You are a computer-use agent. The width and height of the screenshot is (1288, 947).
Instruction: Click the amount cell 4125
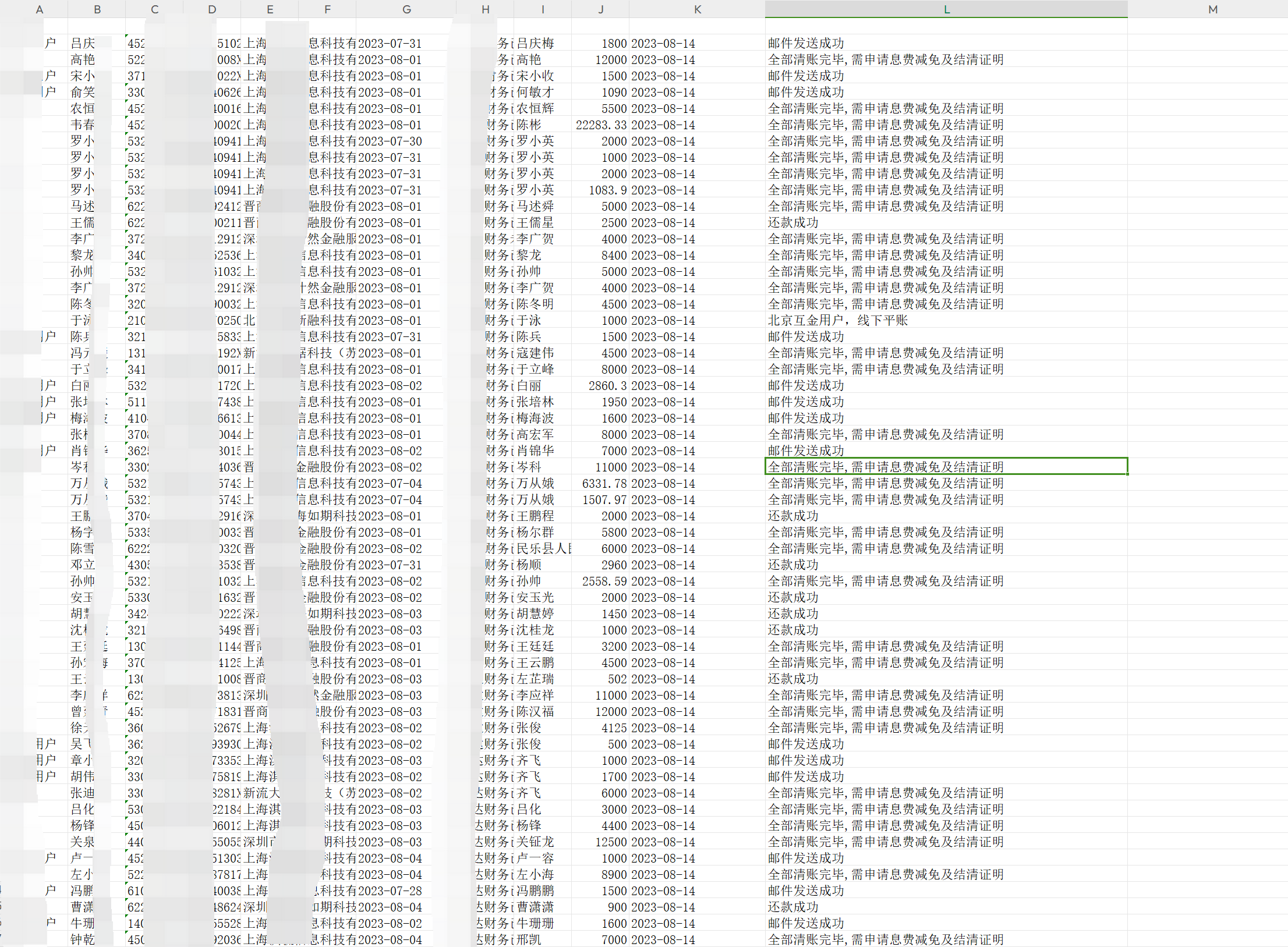tap(600, 728)
